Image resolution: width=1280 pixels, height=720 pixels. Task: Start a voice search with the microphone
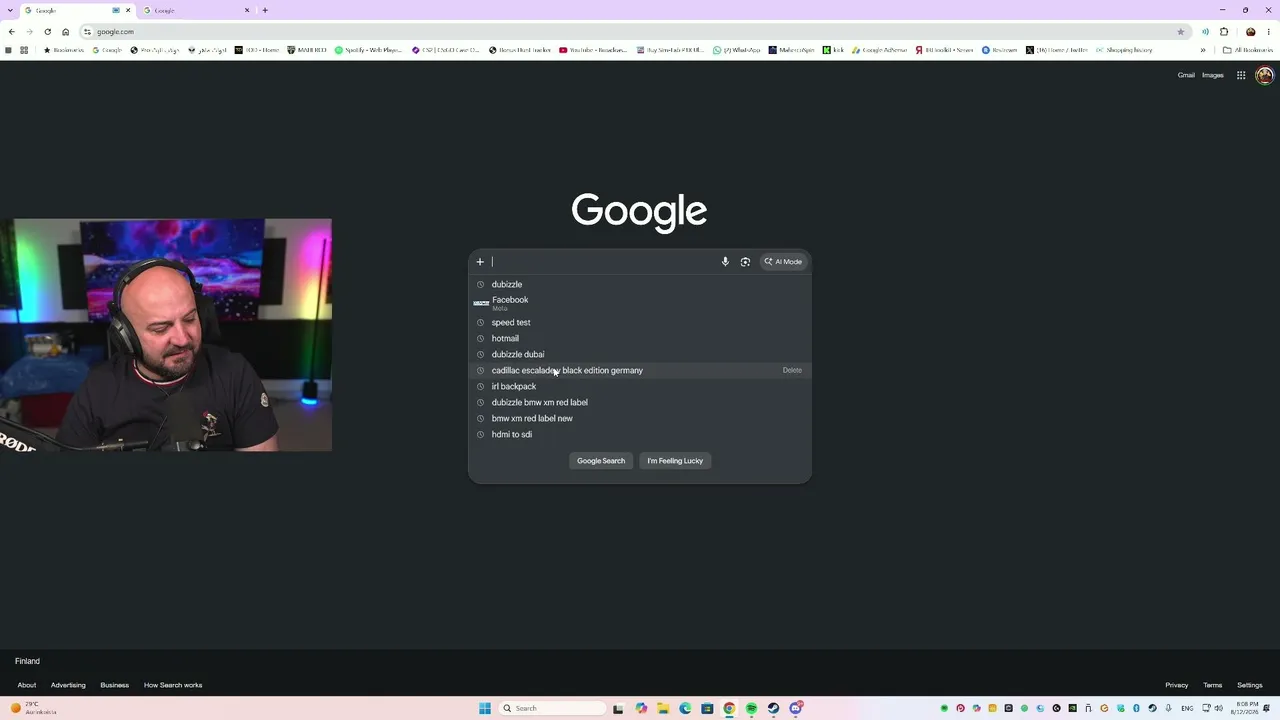point(725,262)
